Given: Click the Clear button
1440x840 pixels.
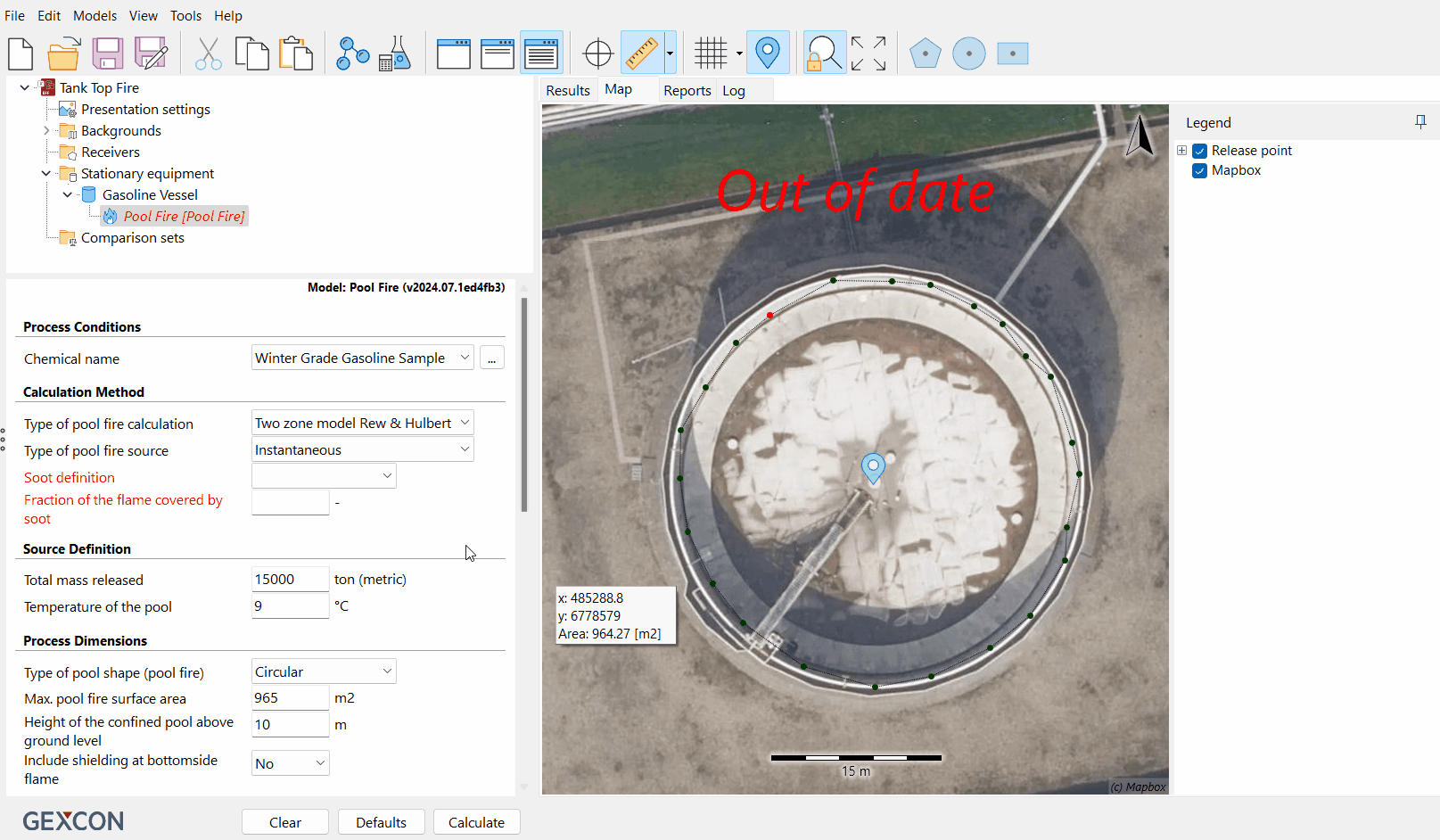Looking at the screenshot, I should (285, 822).
